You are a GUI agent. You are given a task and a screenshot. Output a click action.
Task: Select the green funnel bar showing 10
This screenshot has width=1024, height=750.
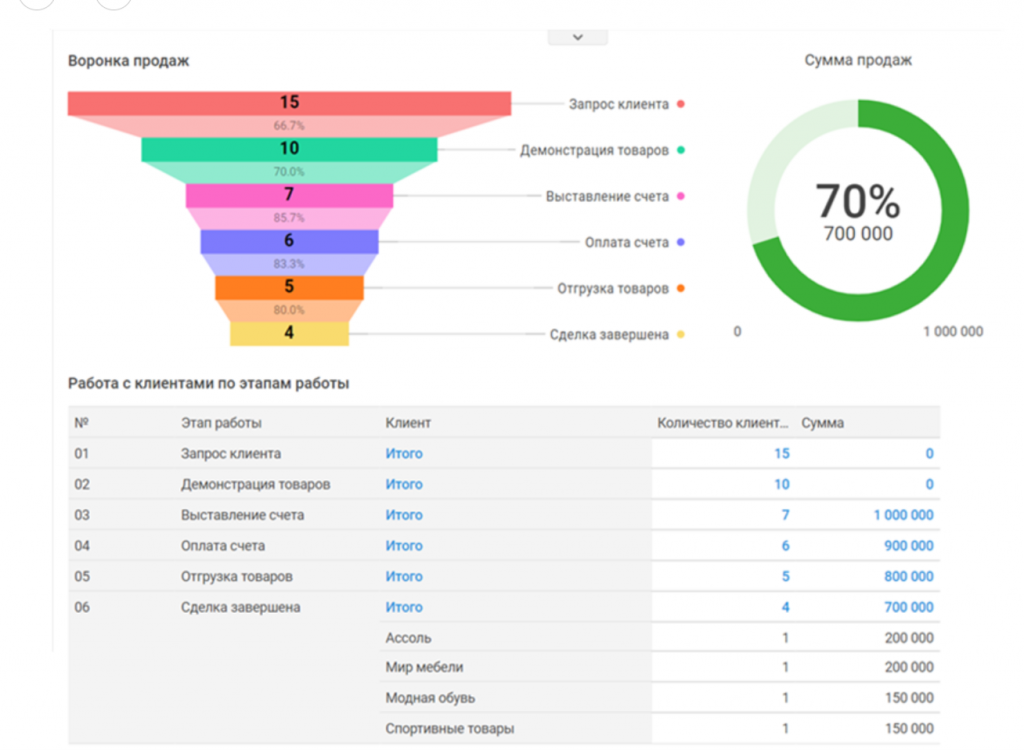click(x=289, y=149)
